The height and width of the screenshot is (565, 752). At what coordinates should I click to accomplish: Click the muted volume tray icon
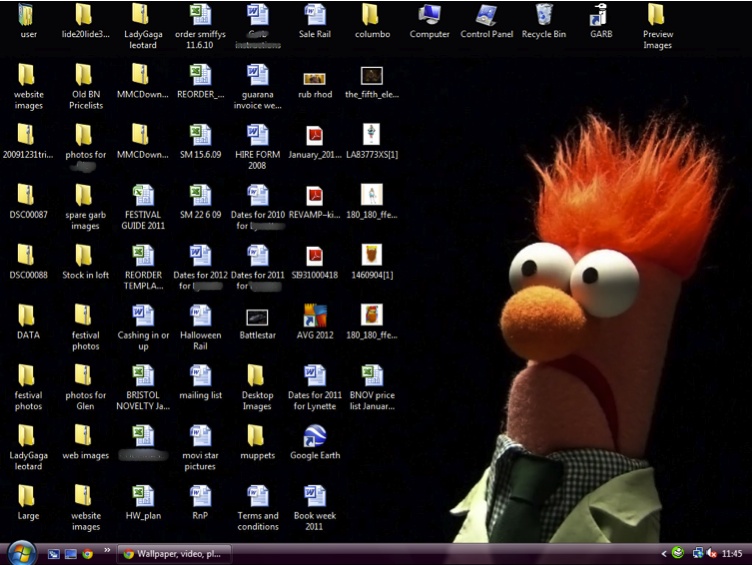click(x=712, y=553)
